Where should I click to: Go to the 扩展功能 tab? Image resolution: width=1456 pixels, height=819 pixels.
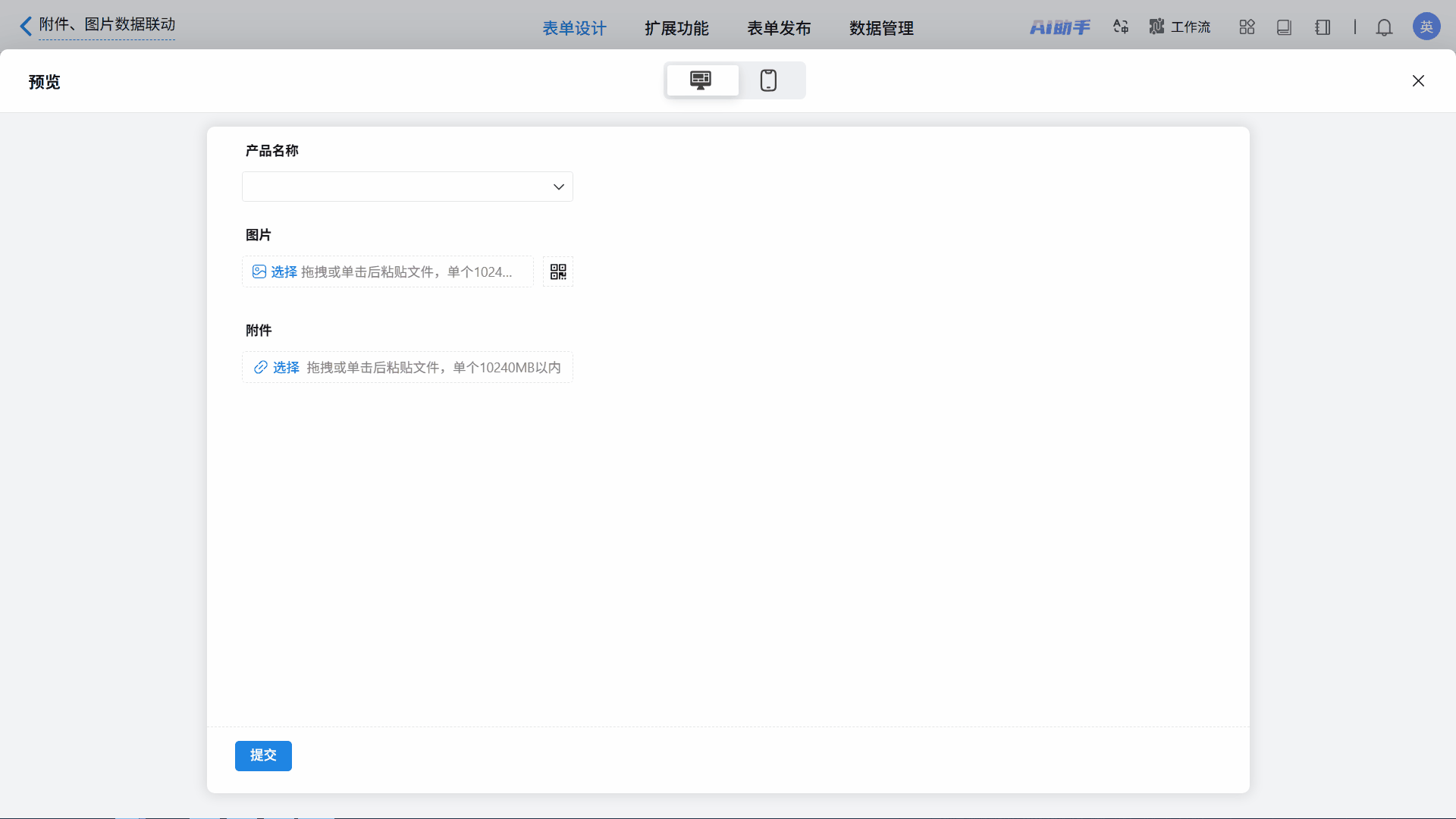tap(676, 28)
